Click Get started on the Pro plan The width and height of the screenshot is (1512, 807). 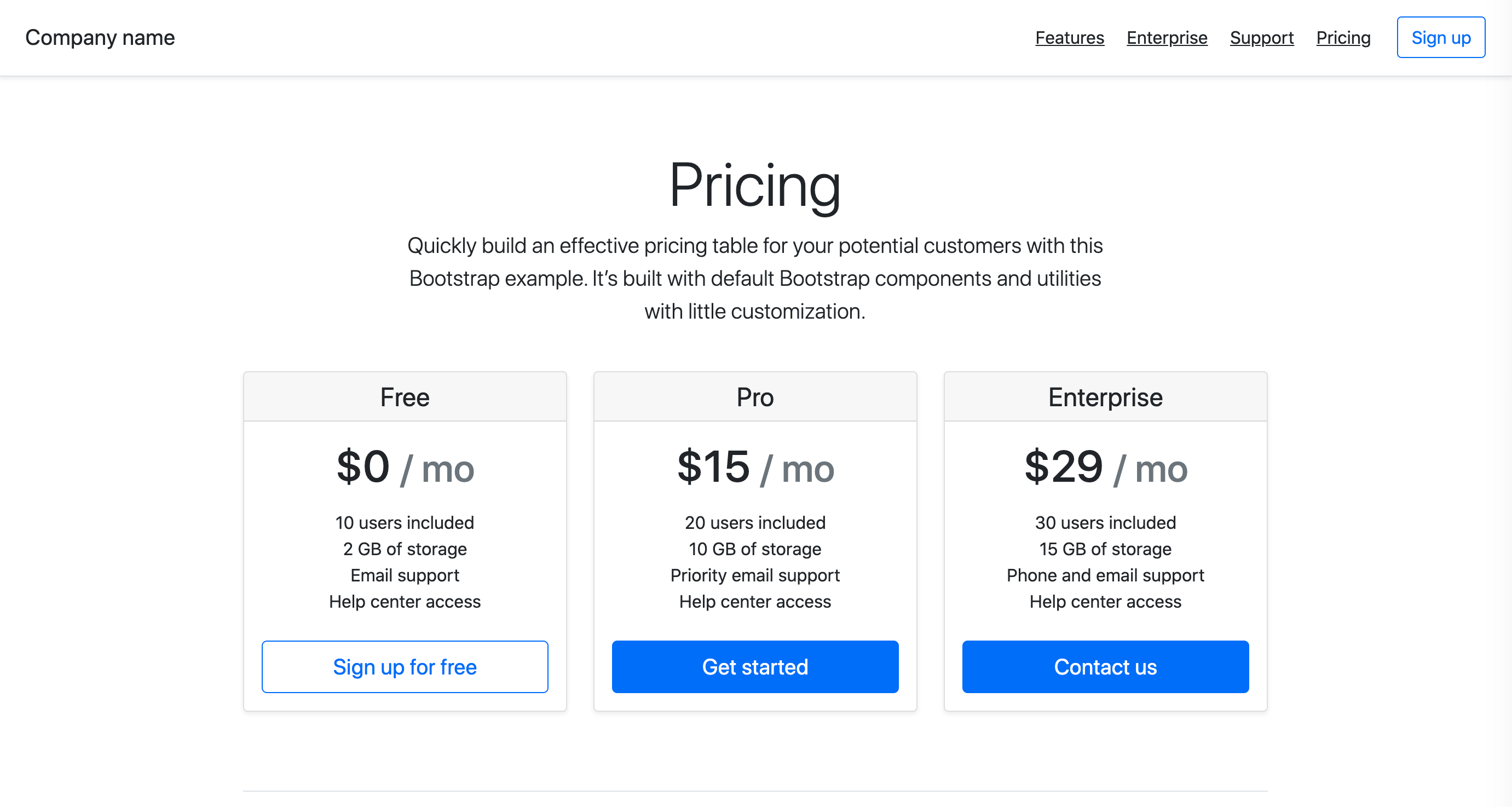755,667
